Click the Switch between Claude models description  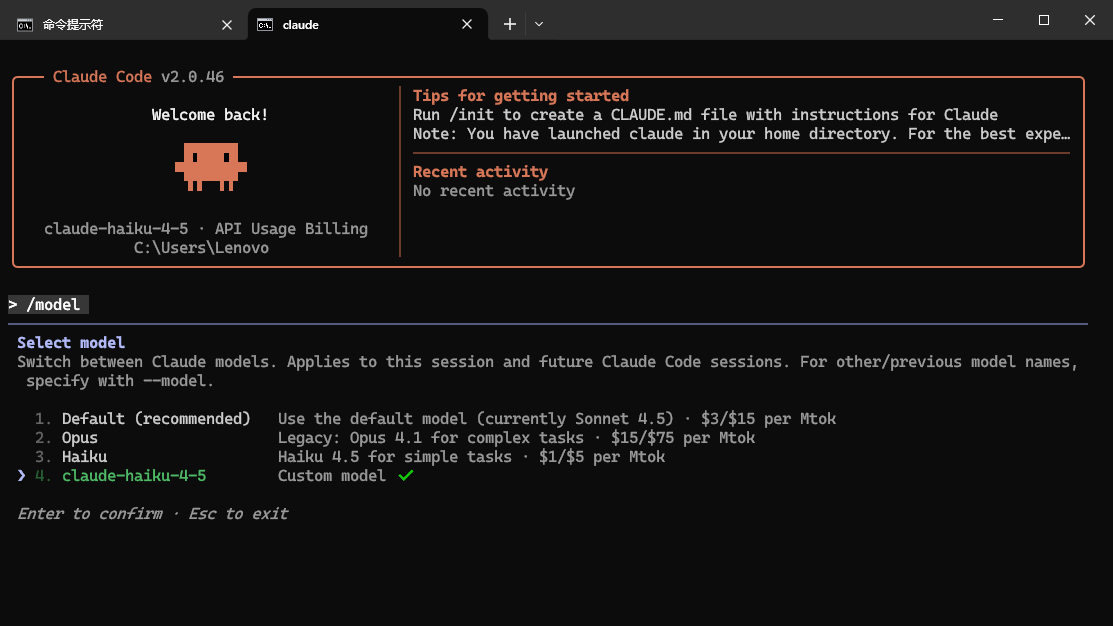point(547,371)
